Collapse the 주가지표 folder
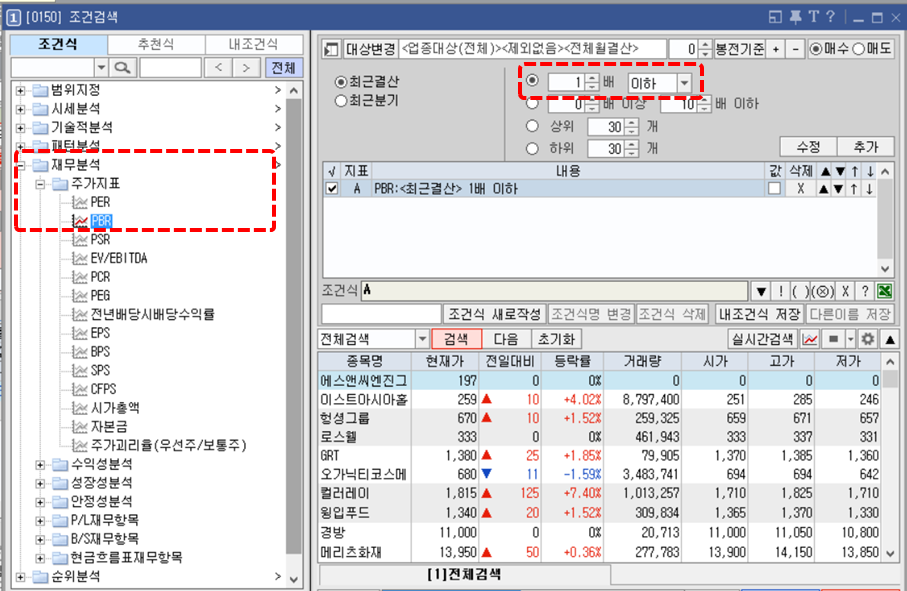 (x=40, y=184)
